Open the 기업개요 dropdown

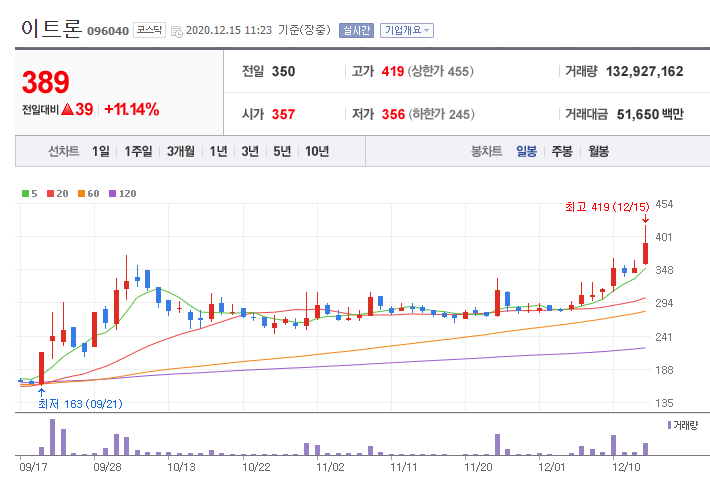[x=408, y=30]
